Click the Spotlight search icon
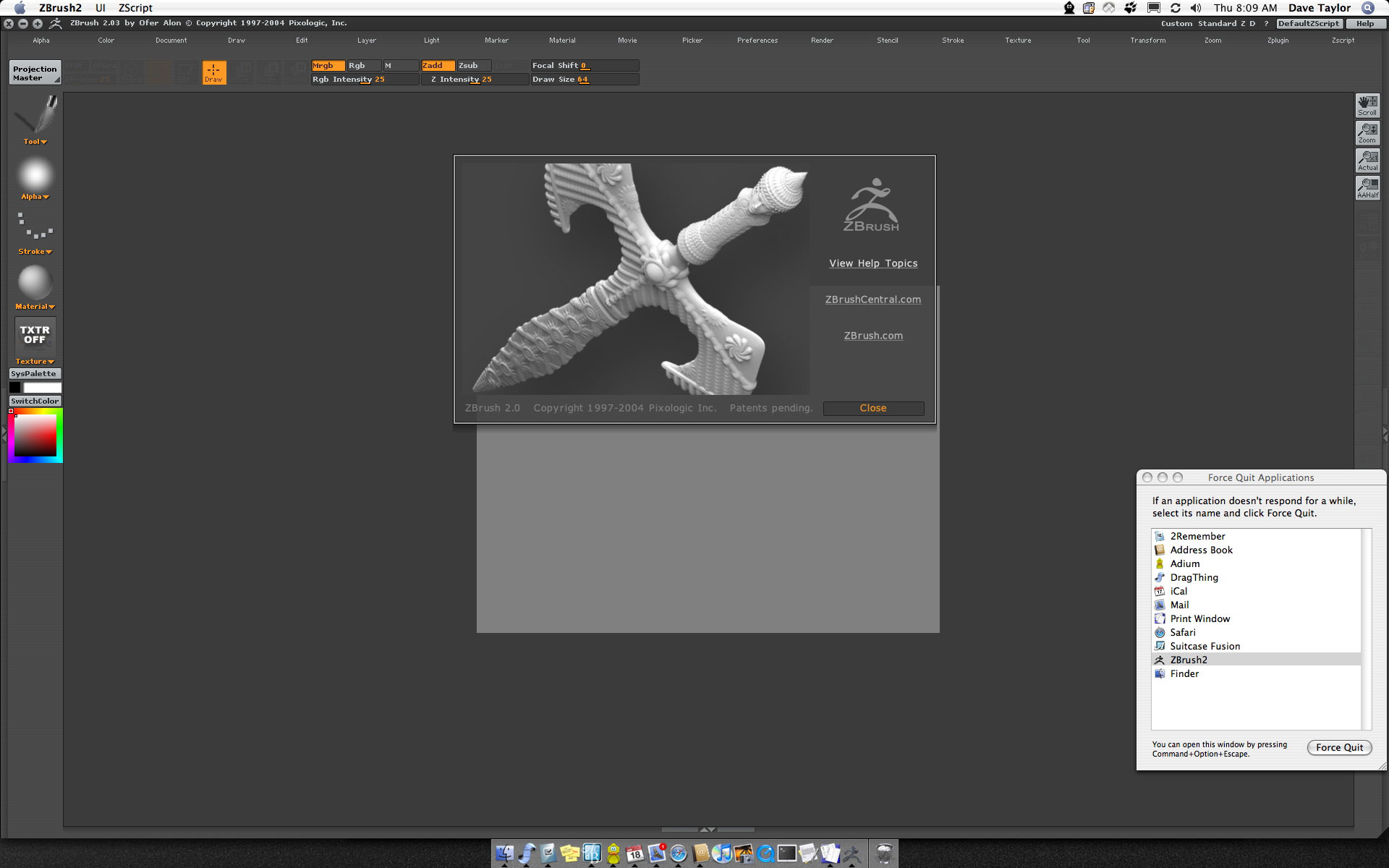The height and width of the screenshot is (868, 1389). click(x=1367, y=8)
